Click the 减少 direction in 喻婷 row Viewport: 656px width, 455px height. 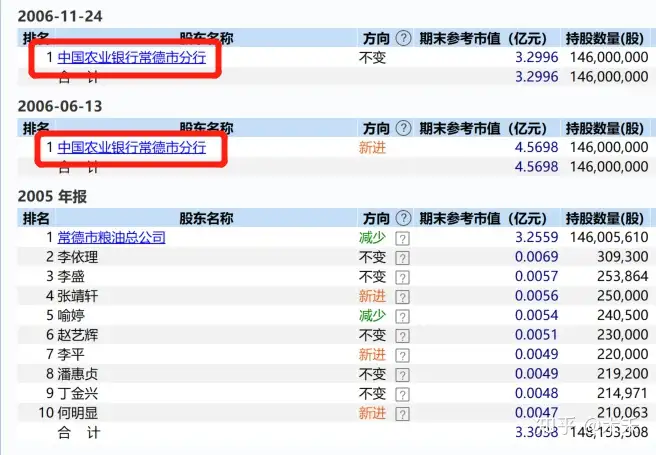click(372, 315)
